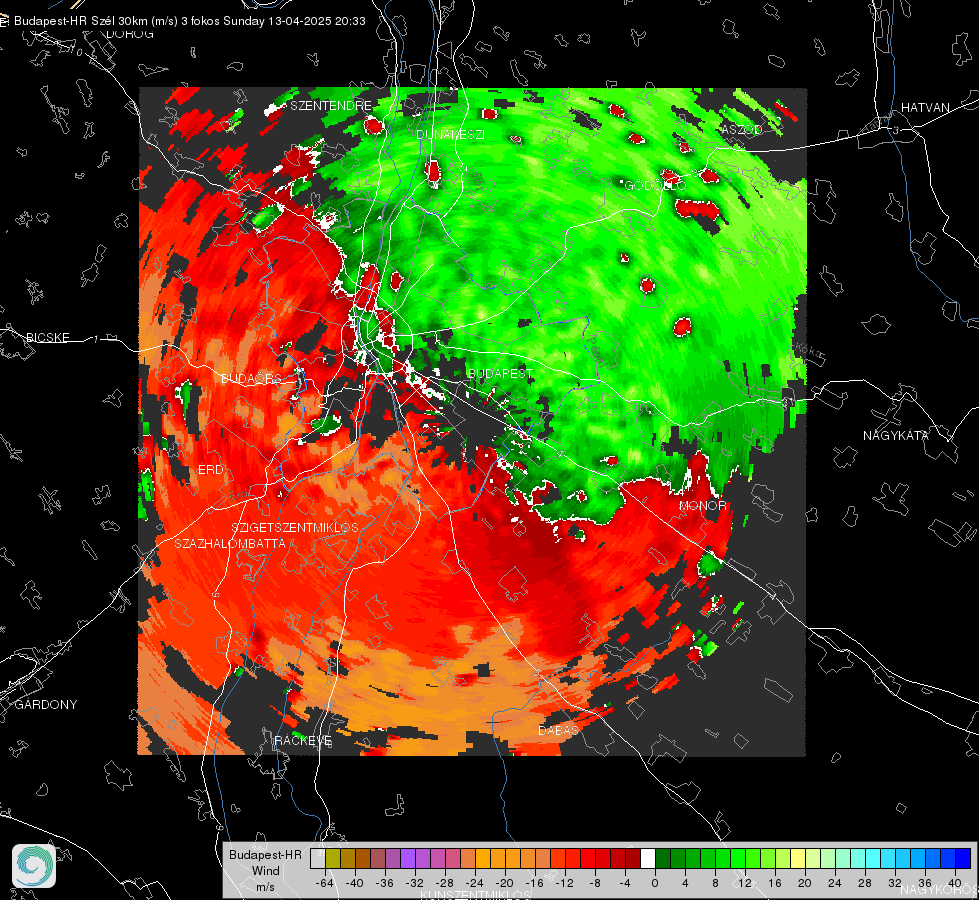Click the -16 value in legend
This screenshot has width=979, height=900.
point(534,883)
